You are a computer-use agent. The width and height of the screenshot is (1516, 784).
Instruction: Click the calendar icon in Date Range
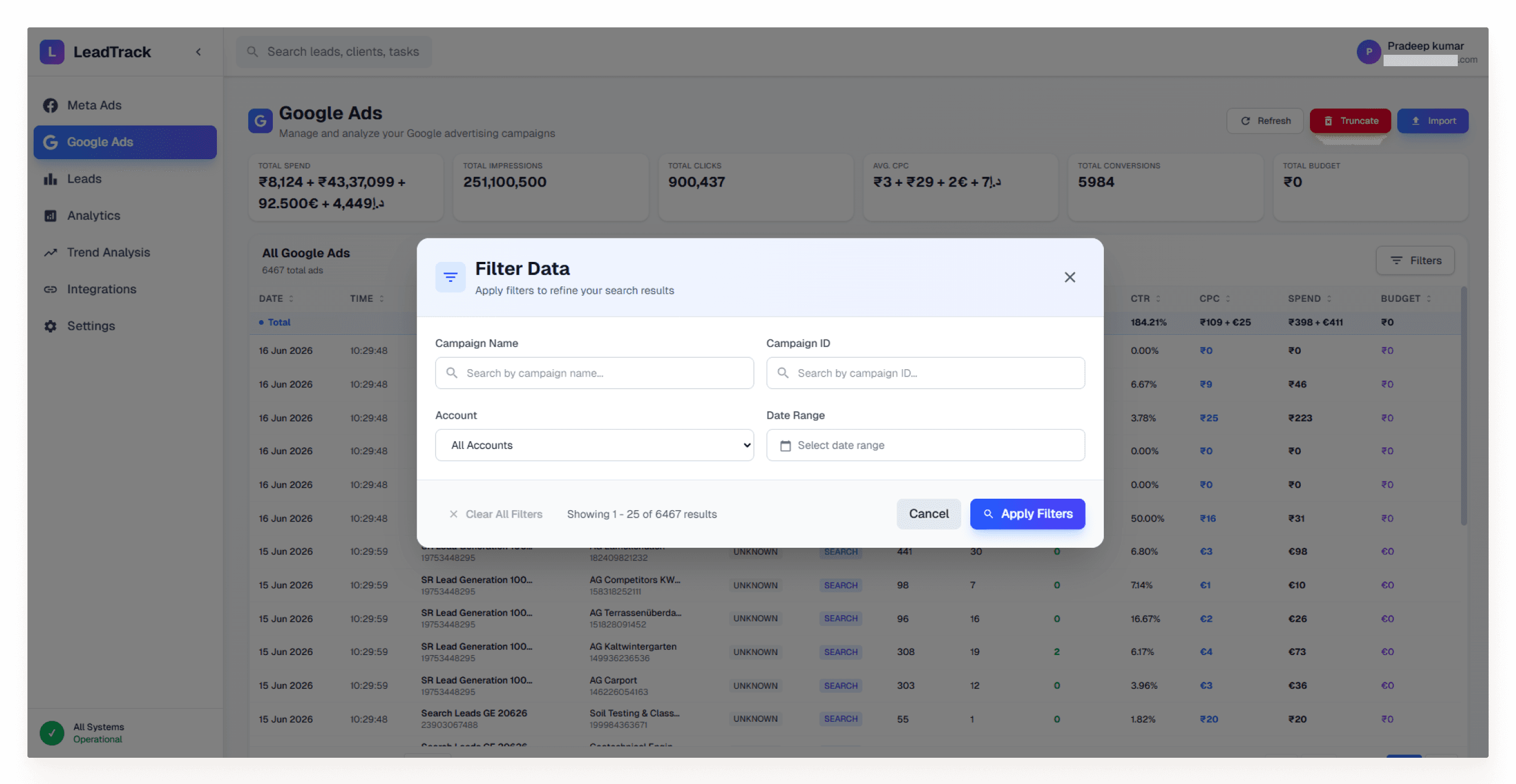click(x=785, y=446)
